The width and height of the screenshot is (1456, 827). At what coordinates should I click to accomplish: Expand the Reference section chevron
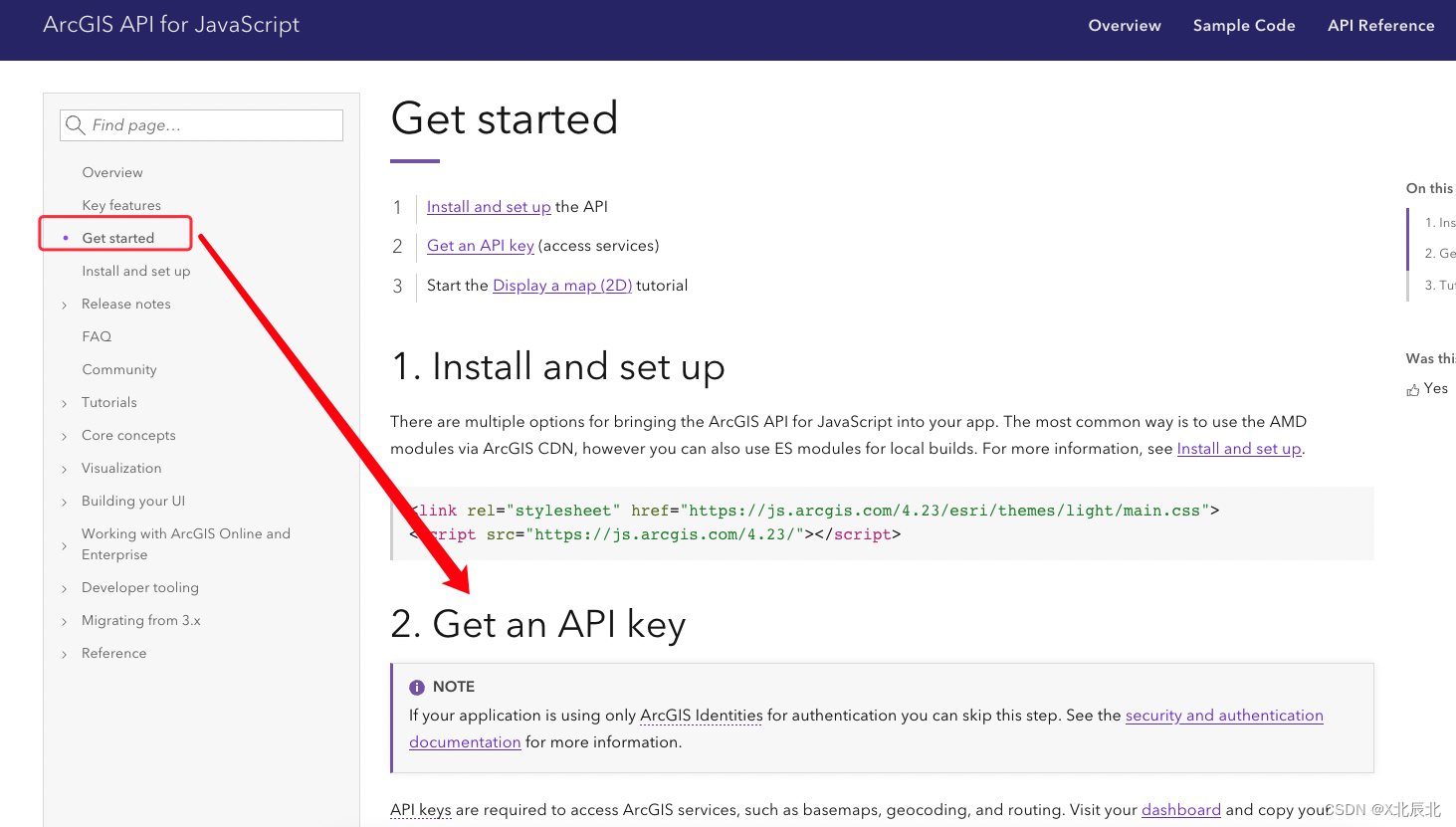coord(64,653)
